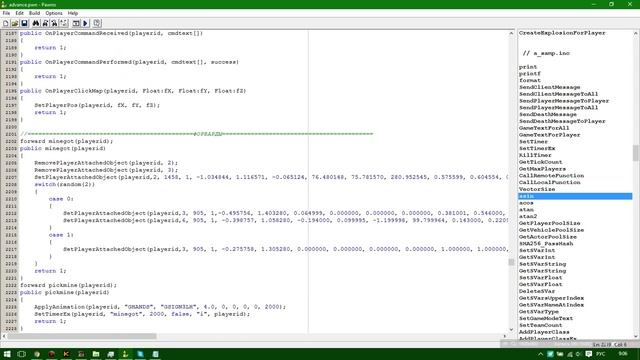Select SendDeathMessage in function list

click(548, 115)
